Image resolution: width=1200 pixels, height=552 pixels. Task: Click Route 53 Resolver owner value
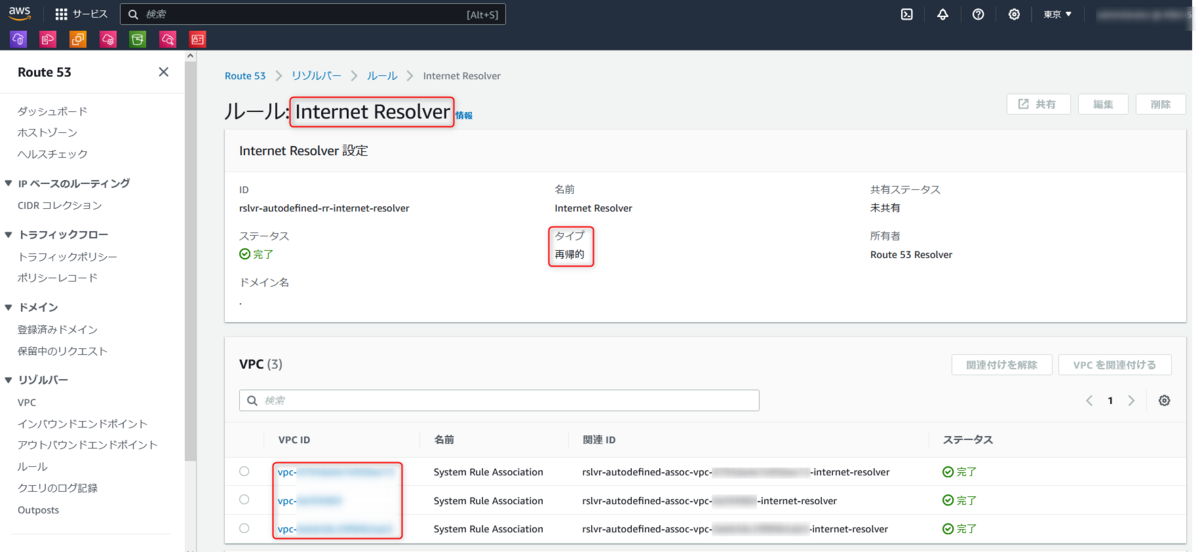point(911,254)
